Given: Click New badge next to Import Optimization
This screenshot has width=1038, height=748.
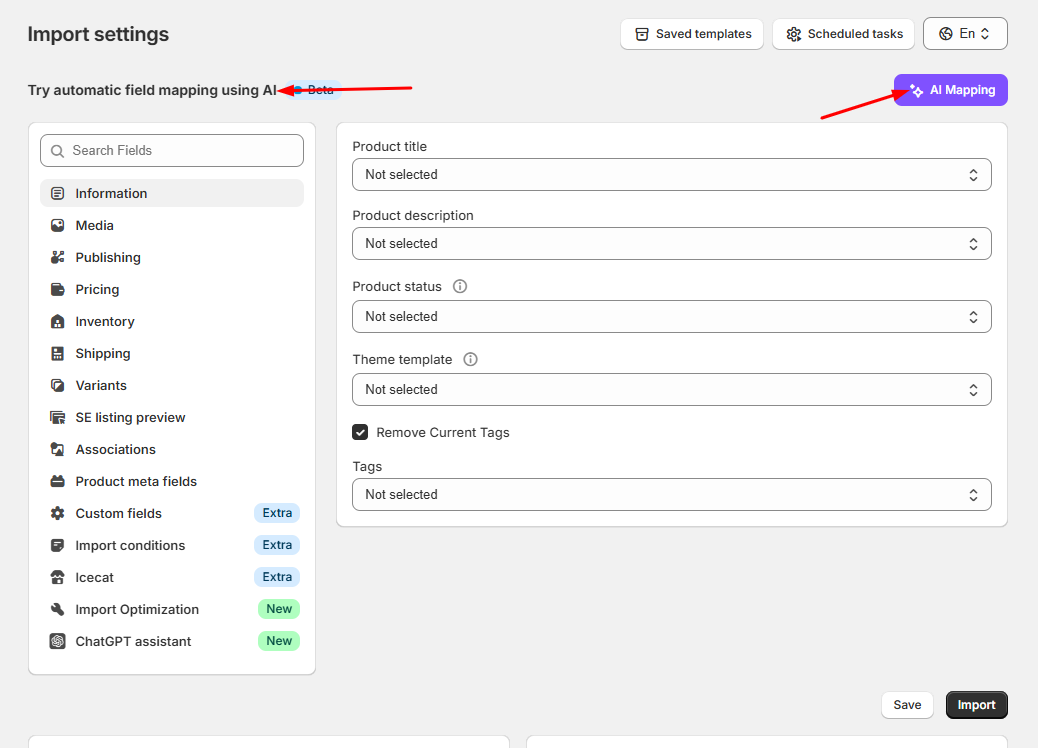Looking at the screenshot, I should tap(279, 609).
